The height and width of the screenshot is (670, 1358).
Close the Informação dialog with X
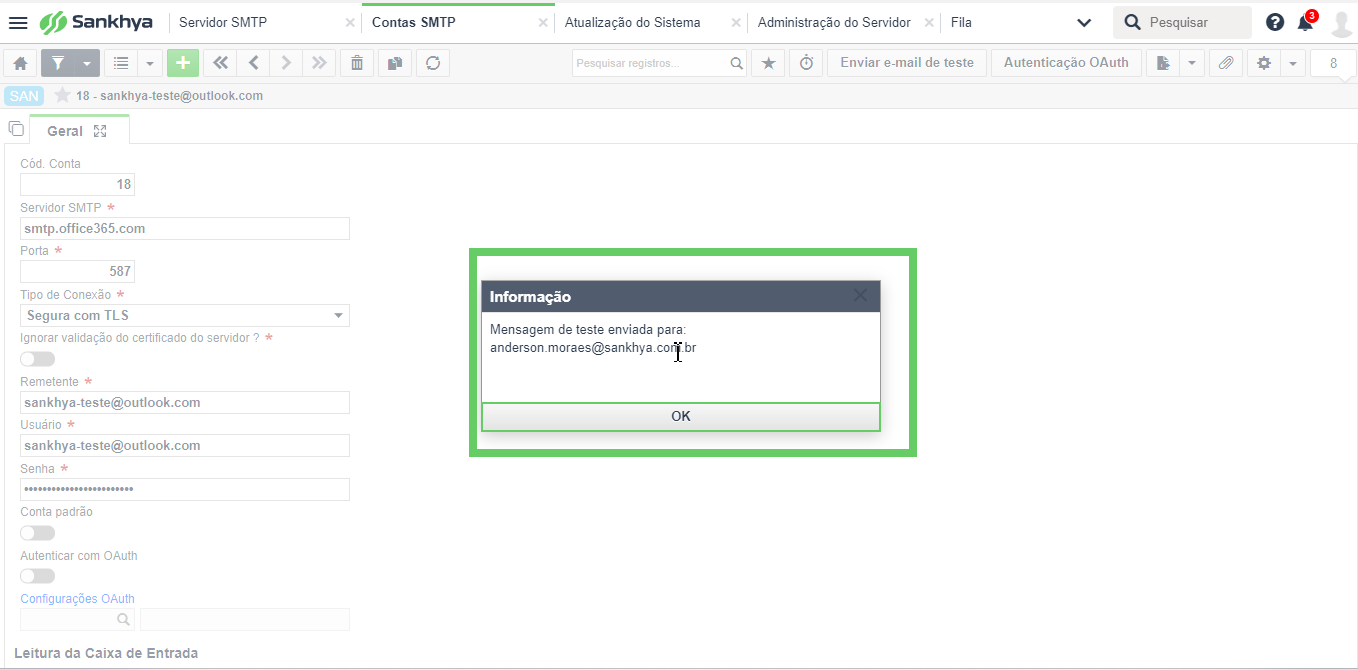(861, 296)
